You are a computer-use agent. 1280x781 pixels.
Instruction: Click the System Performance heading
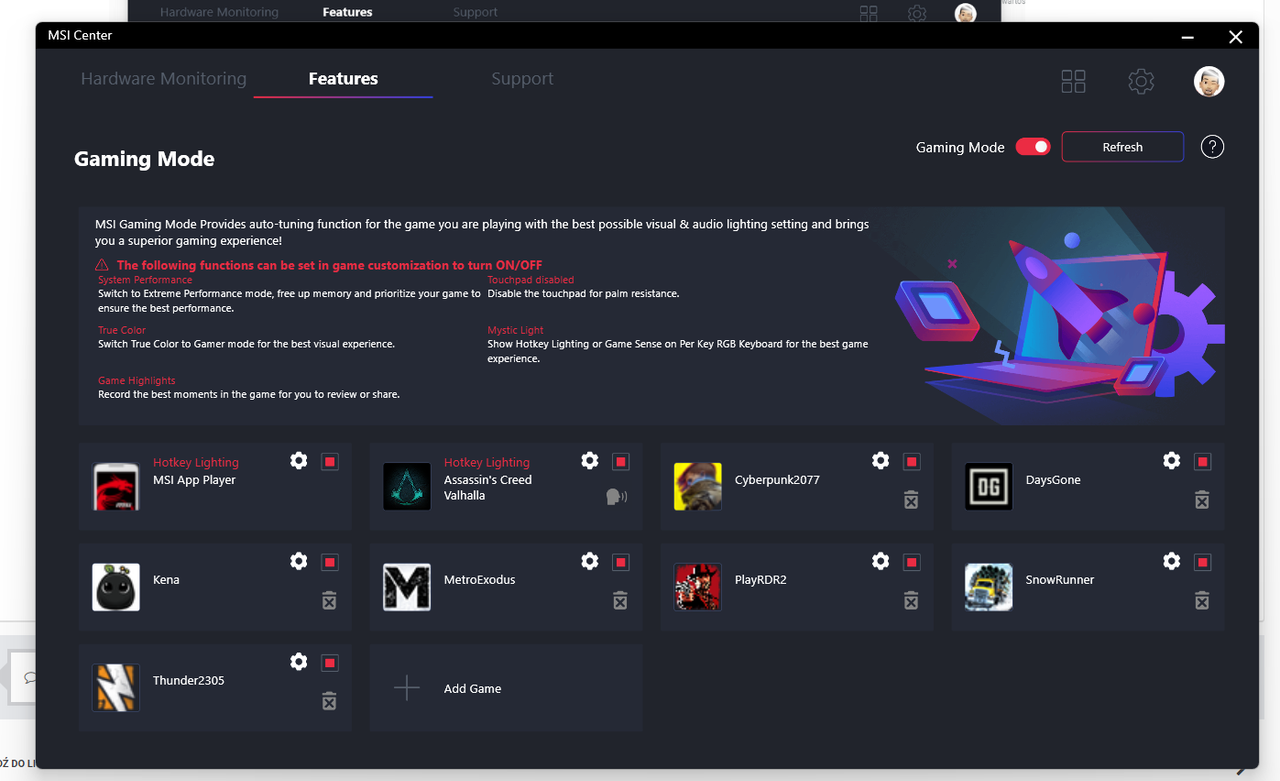[145, 280]
